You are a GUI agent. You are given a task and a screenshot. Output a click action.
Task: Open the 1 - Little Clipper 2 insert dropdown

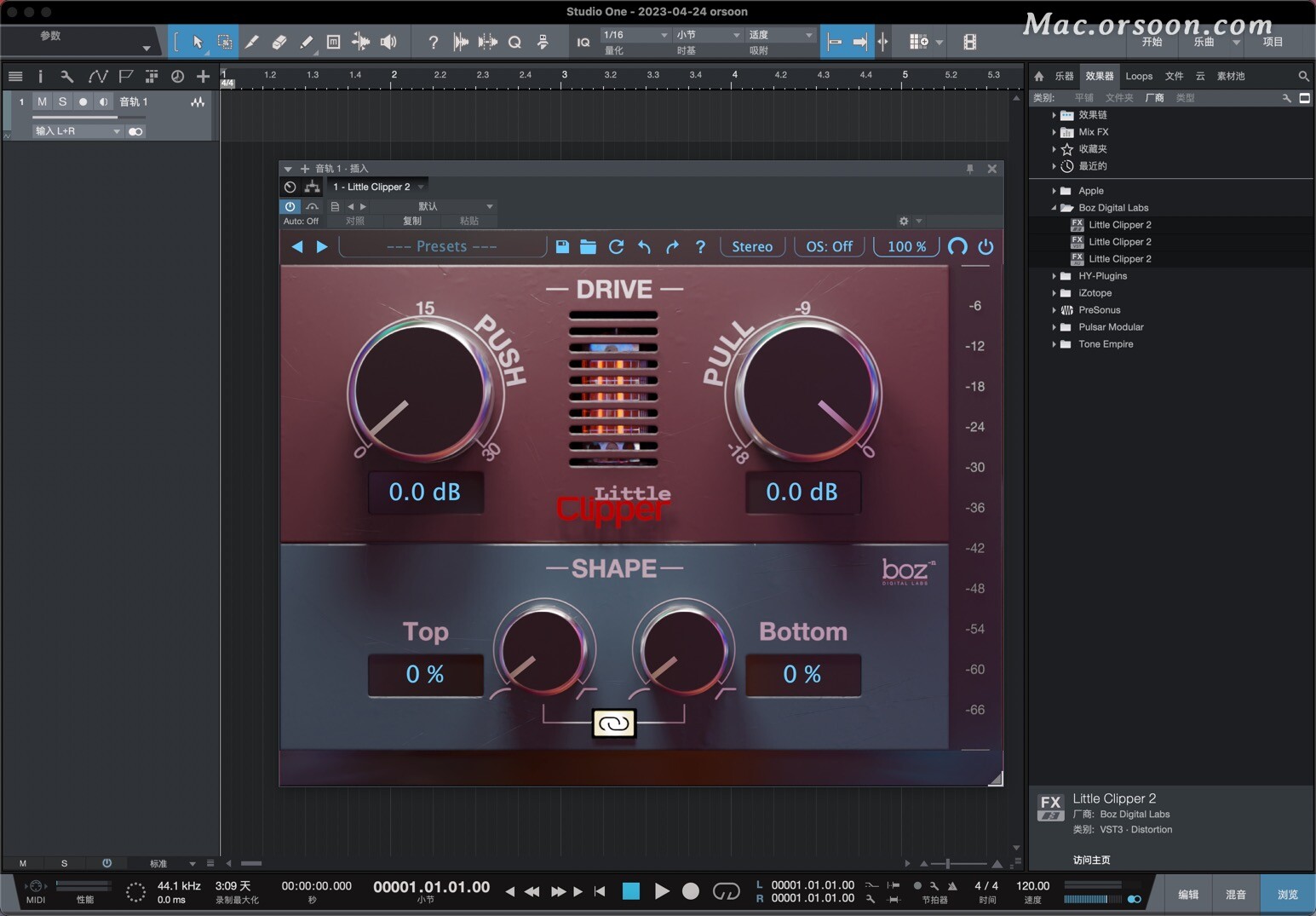(377, 187)
